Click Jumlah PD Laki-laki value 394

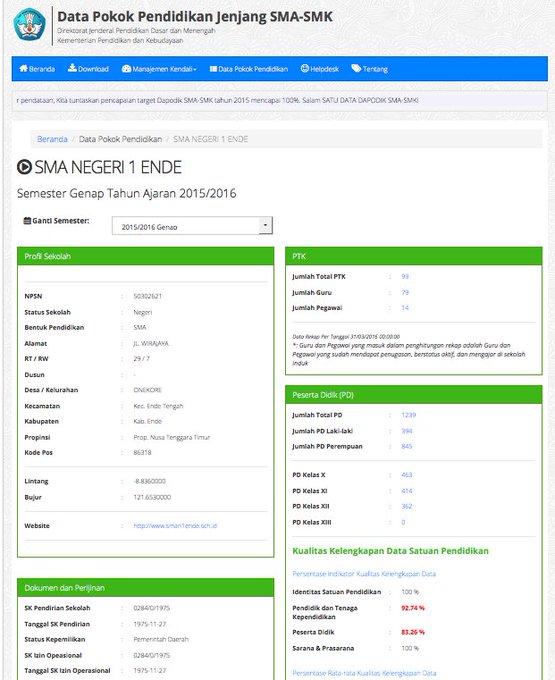(407, 431)
